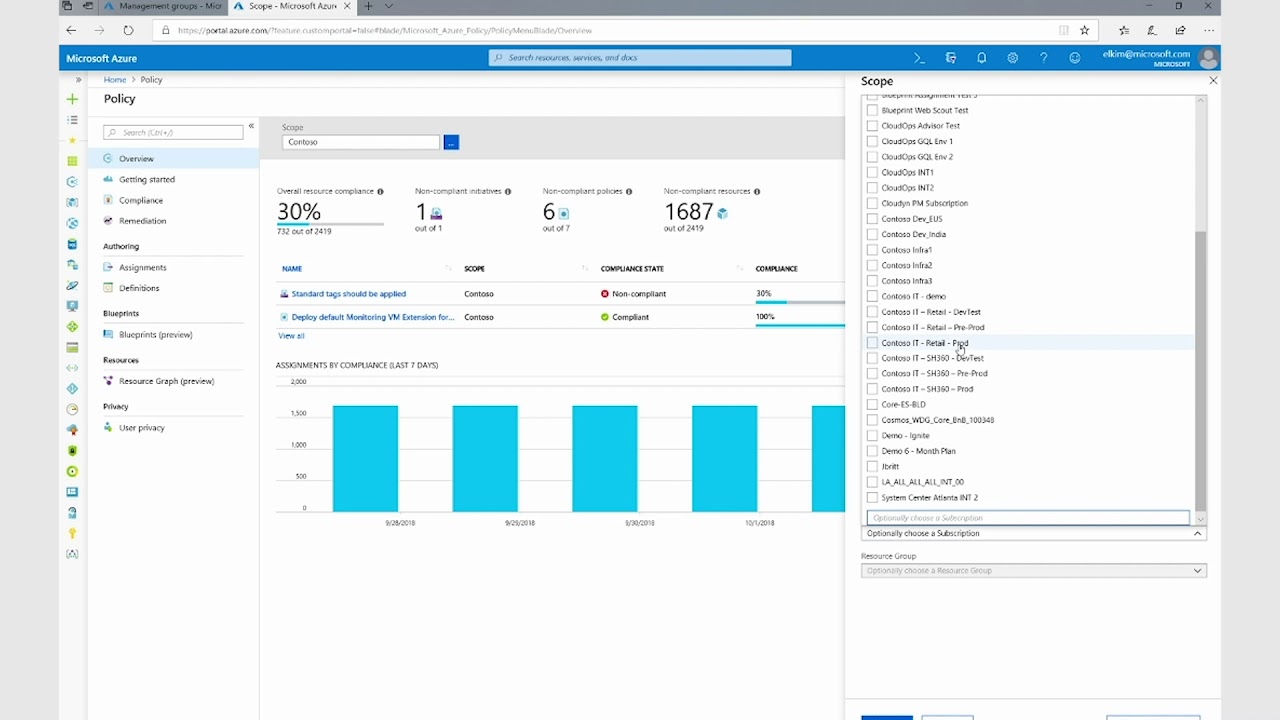Open Deploy default Monitoring VM Extension link

pyautogui.click(x=373, y=317)
